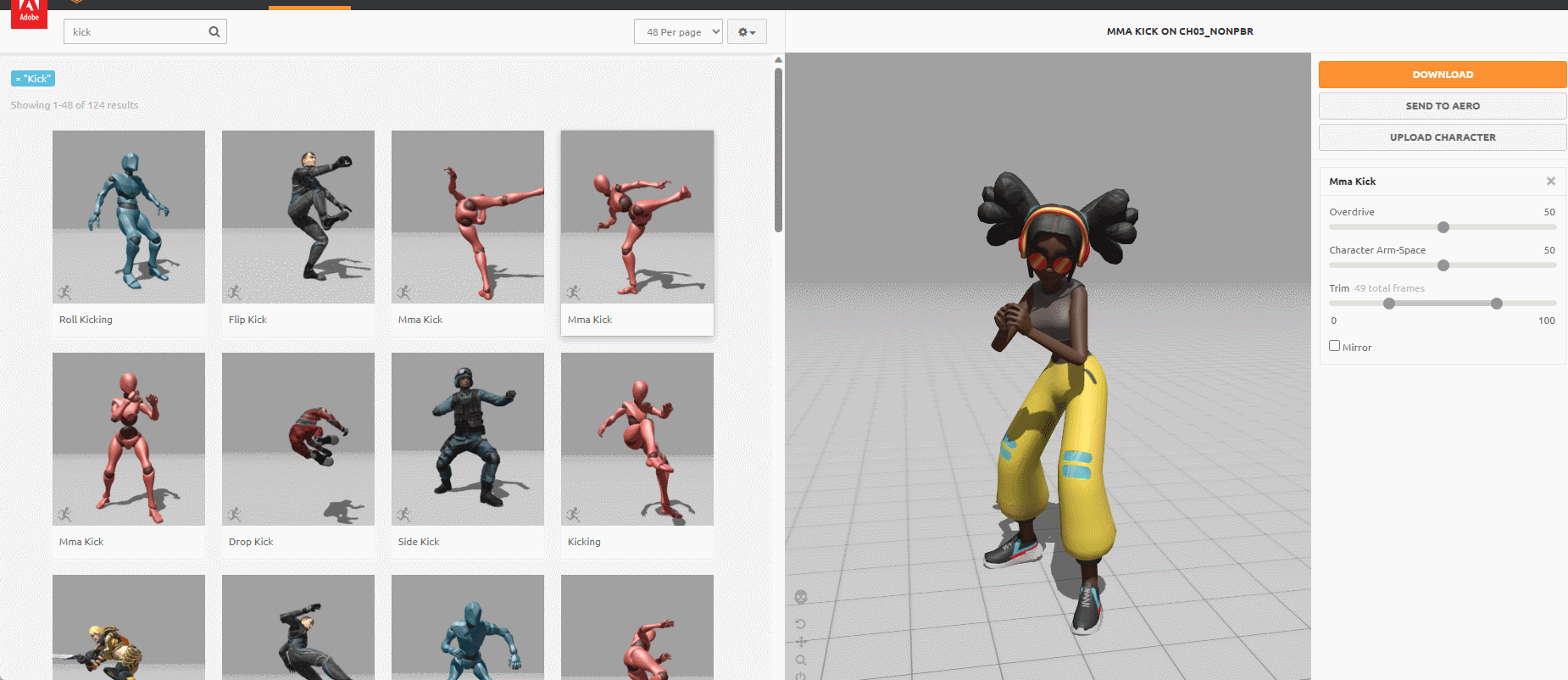Select the pan camera arrows icon
This screenshot has height=680, width=1568.
[801, 642]
